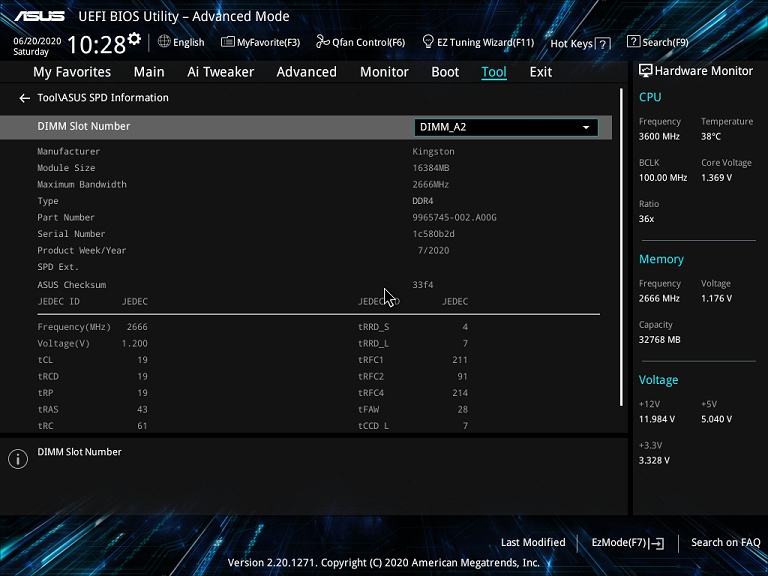Click the tRAS value 43 row

pos(92,409)
